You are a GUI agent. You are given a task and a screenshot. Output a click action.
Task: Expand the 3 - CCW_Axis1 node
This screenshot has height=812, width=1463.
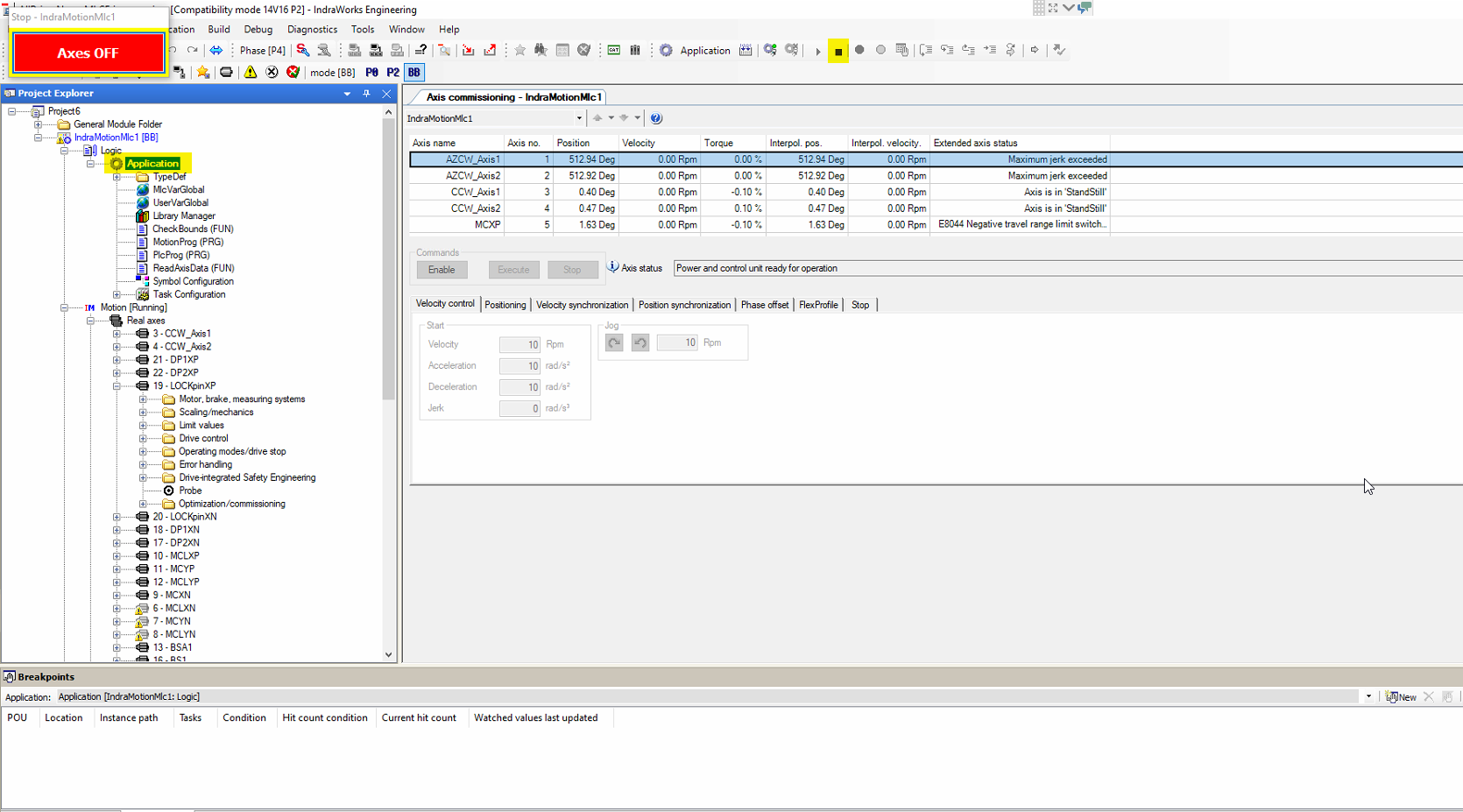pyautogui.click(x=117, y=334)
